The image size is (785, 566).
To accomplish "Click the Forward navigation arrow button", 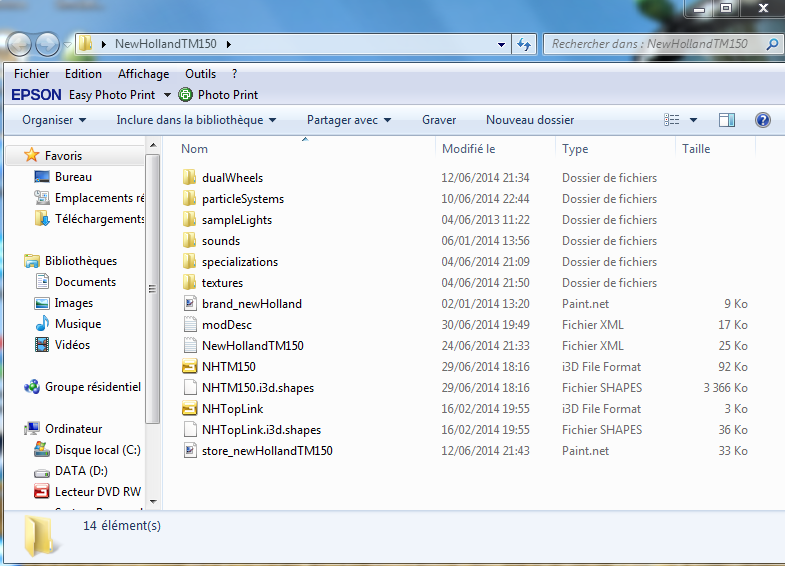I will click(x=48, y=44).
